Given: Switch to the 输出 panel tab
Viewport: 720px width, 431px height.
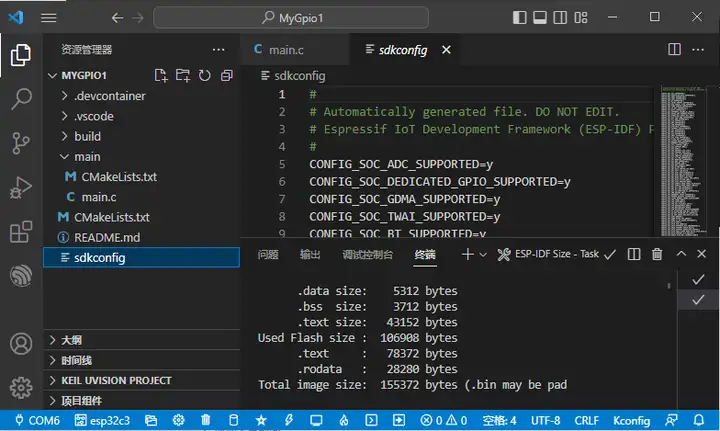Looking at the screenshot, I should point(311,255).
